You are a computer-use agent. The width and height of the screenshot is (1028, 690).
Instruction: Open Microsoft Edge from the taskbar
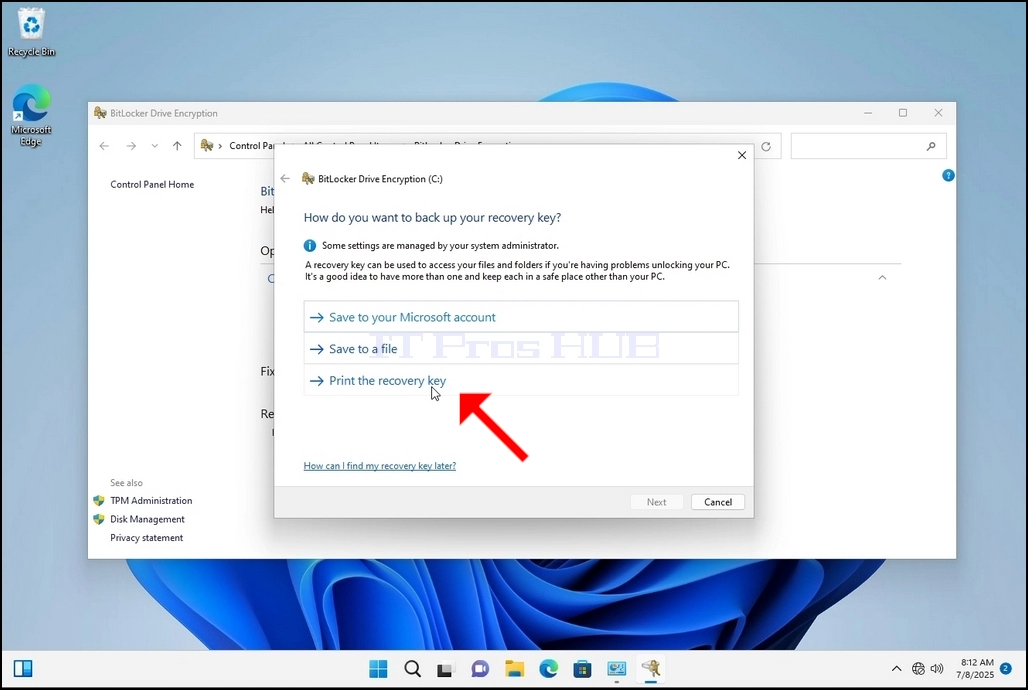coord(549,669)
